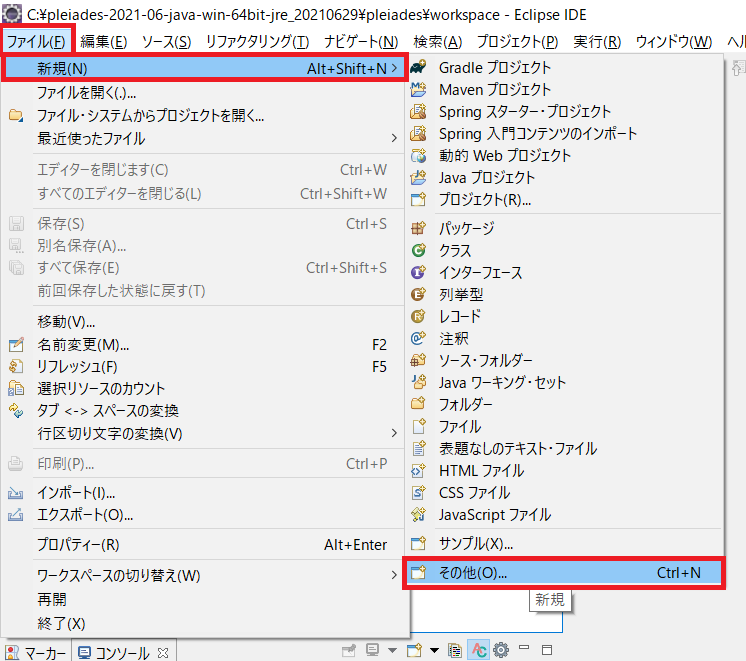Screen dimensions: 746x661
Task: Click the エクスポート(O) export icon
Action: (16, 514)
